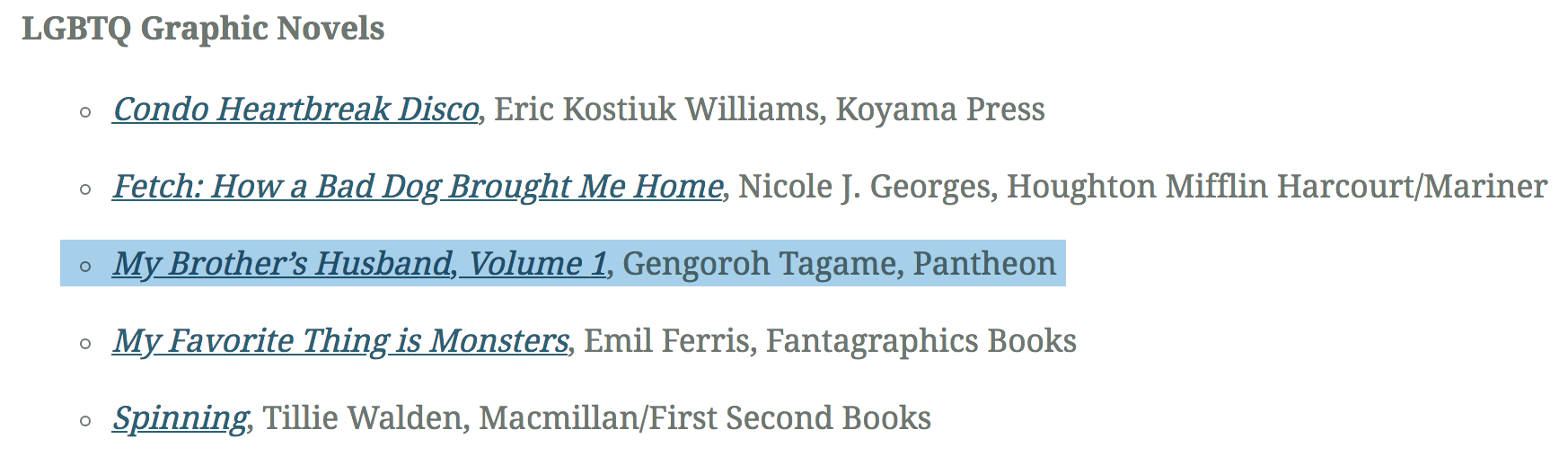Click the author name Tillie Walden

click(362, 418)
